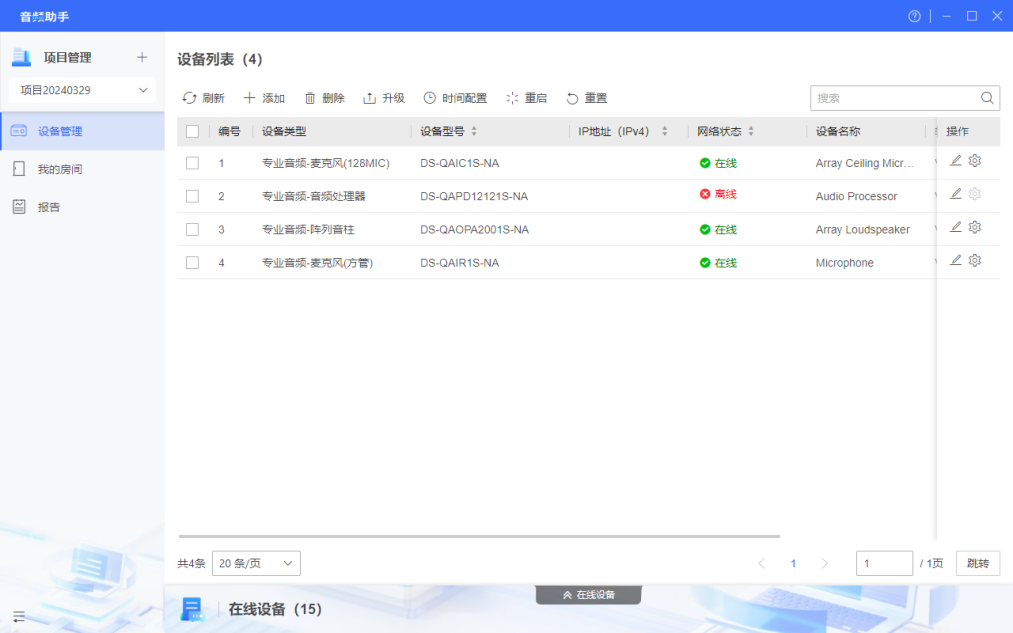The height and width of the screenshot is (633, 1013).
Task: Click the page number input box
Action: (884, 563)
